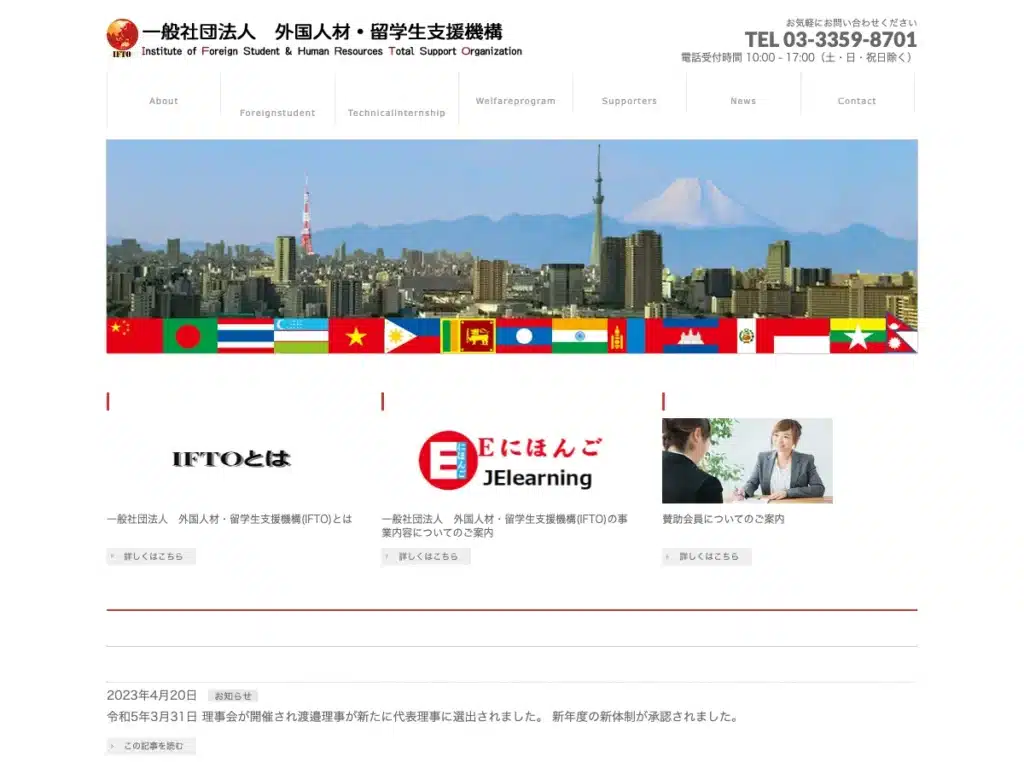
Task: Click the India flag in banner
Action: (x=580, y=336)
